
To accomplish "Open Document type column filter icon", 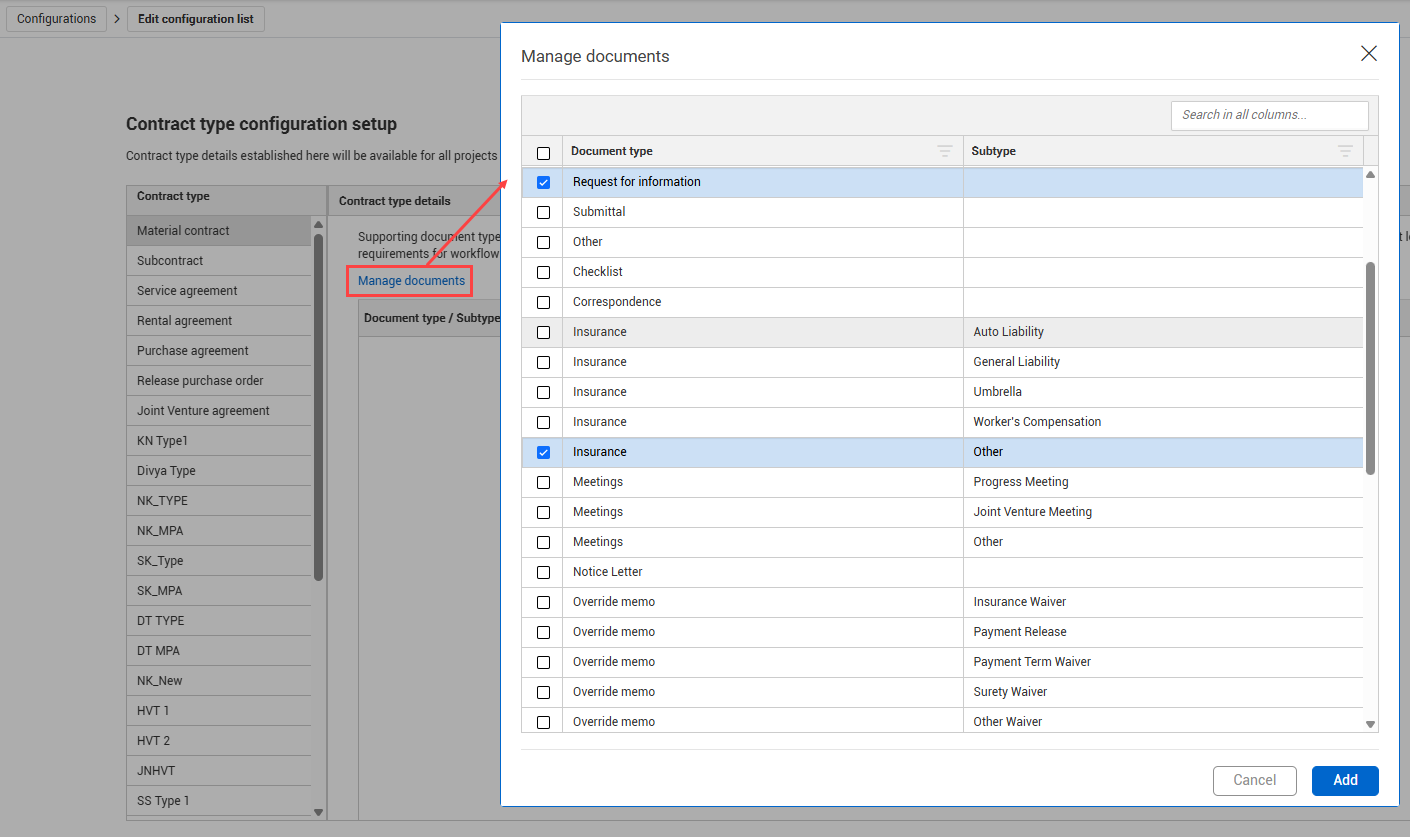I will pyautogui.click(x=944, y=151).
